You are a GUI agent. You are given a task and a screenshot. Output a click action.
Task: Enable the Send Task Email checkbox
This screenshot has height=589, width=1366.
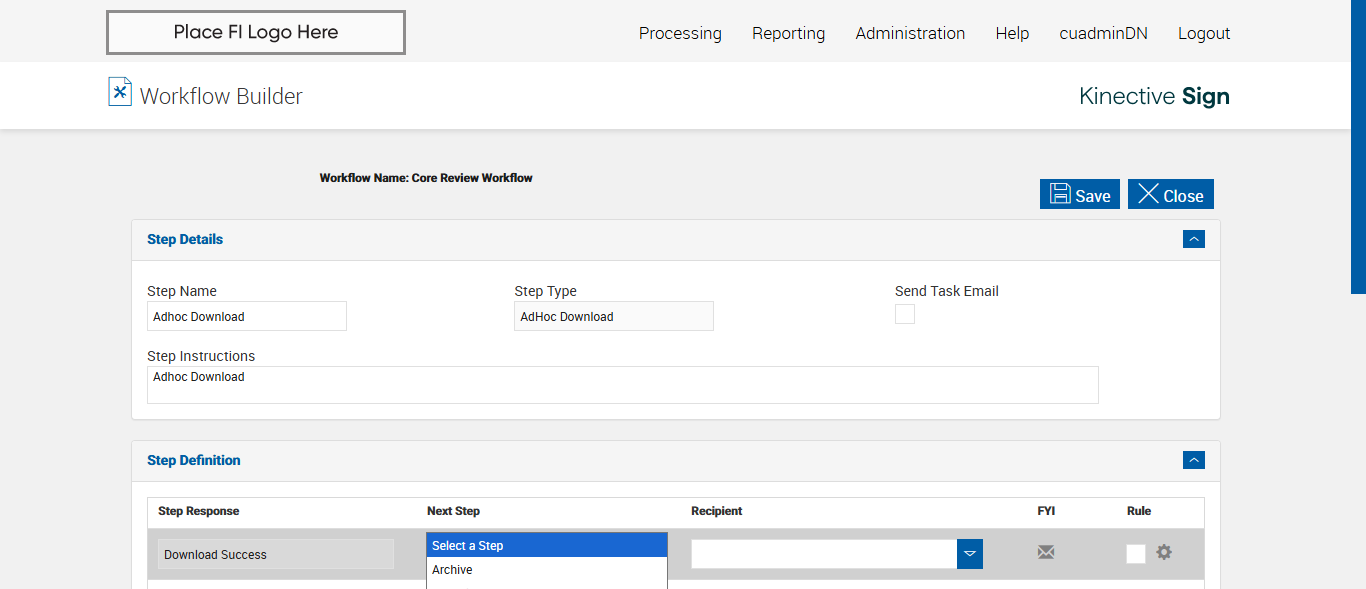(905, 315)
